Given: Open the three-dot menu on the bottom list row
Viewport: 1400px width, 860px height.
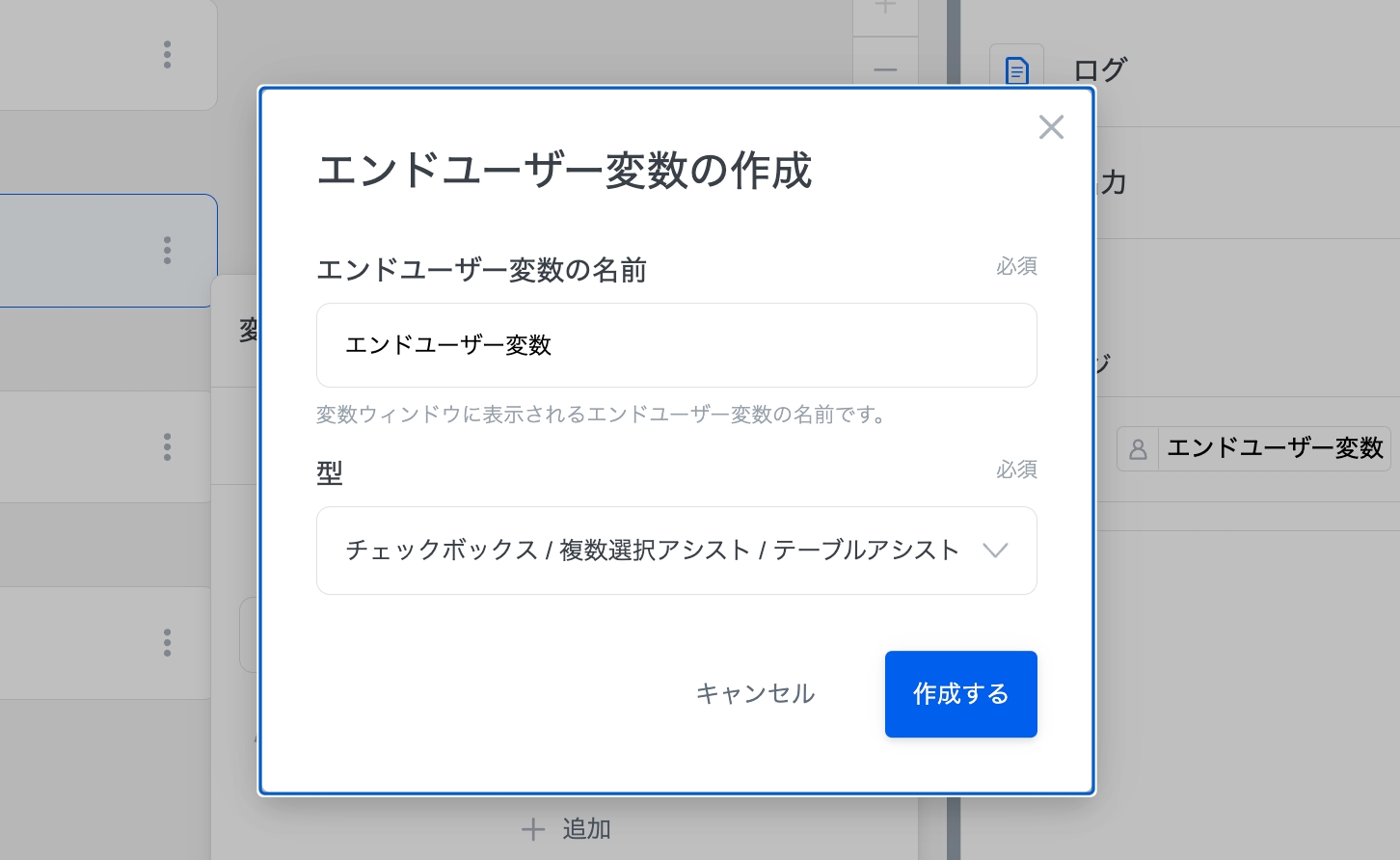Looking at the screenshot, I should pyautogui.click(x=168, y=643).
